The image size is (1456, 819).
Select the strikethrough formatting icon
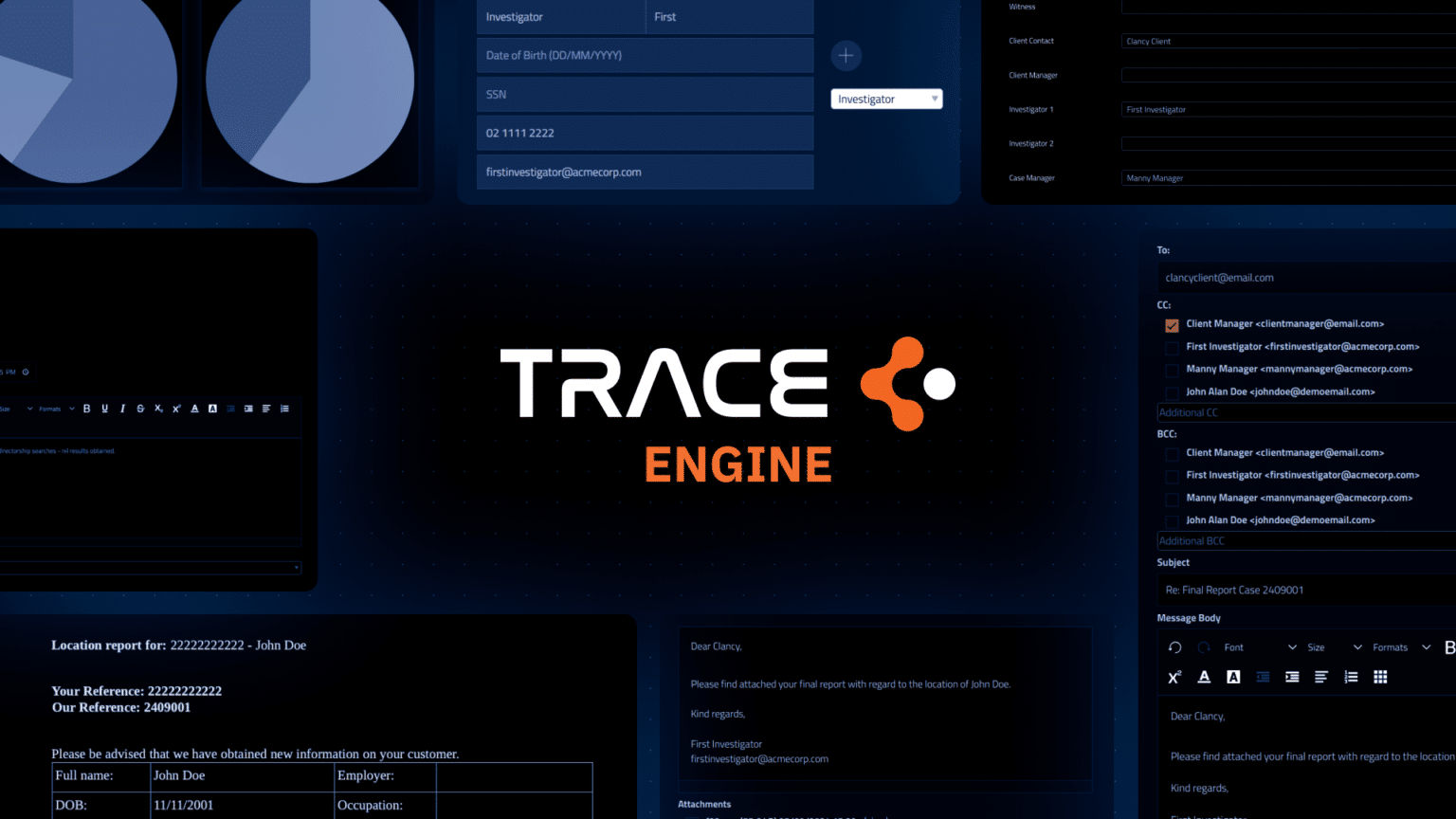[140, 409]
